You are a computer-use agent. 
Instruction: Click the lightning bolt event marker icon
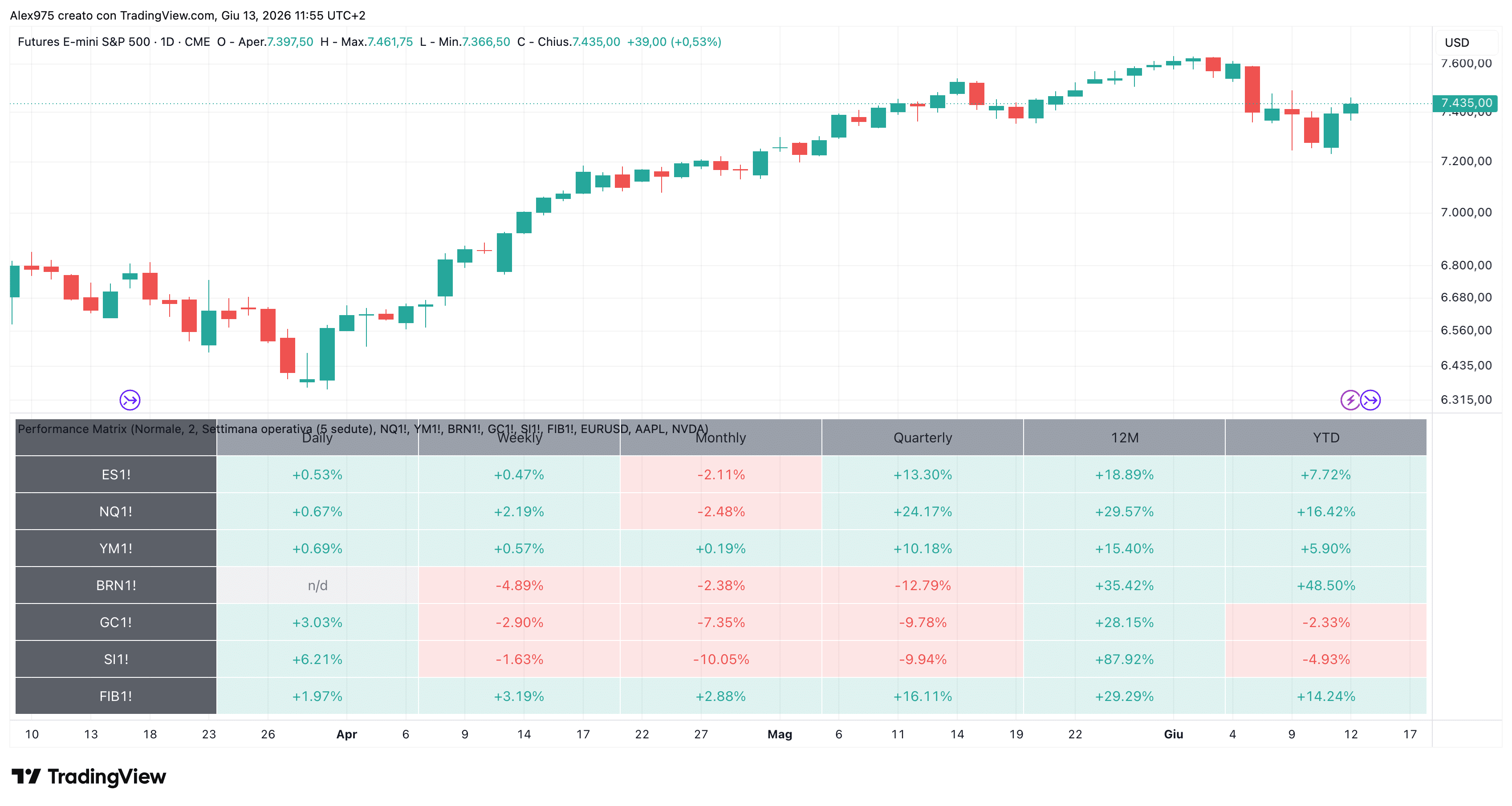1350,400
